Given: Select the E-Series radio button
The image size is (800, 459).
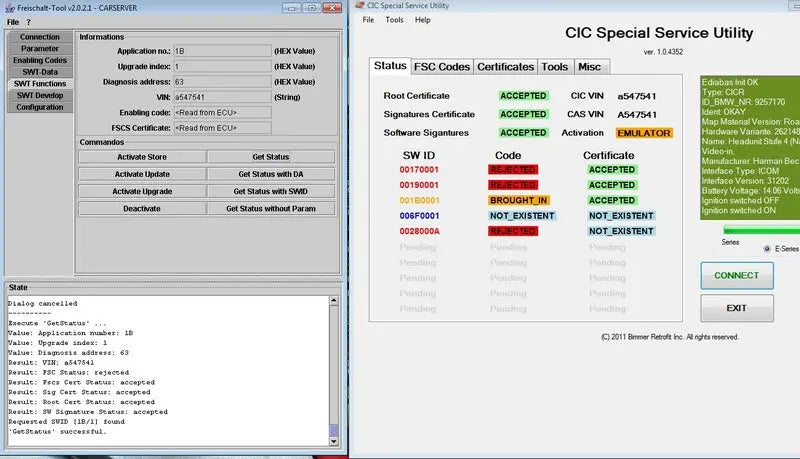Looking at the screenshot, I should (x=767, y=248).
